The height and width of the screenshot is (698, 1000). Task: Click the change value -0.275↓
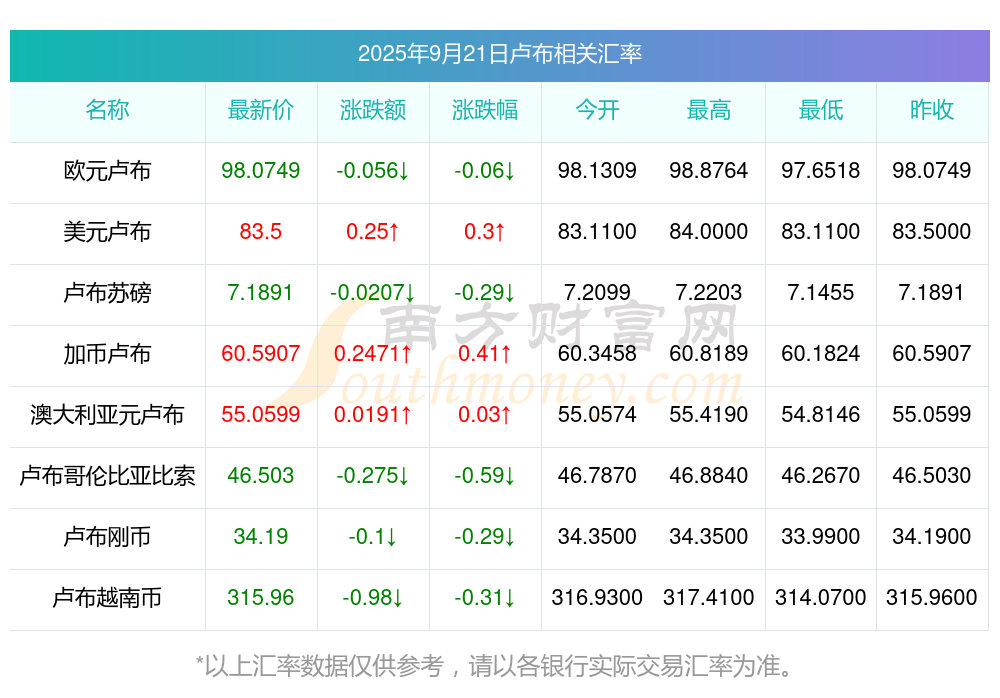(373, 475)
